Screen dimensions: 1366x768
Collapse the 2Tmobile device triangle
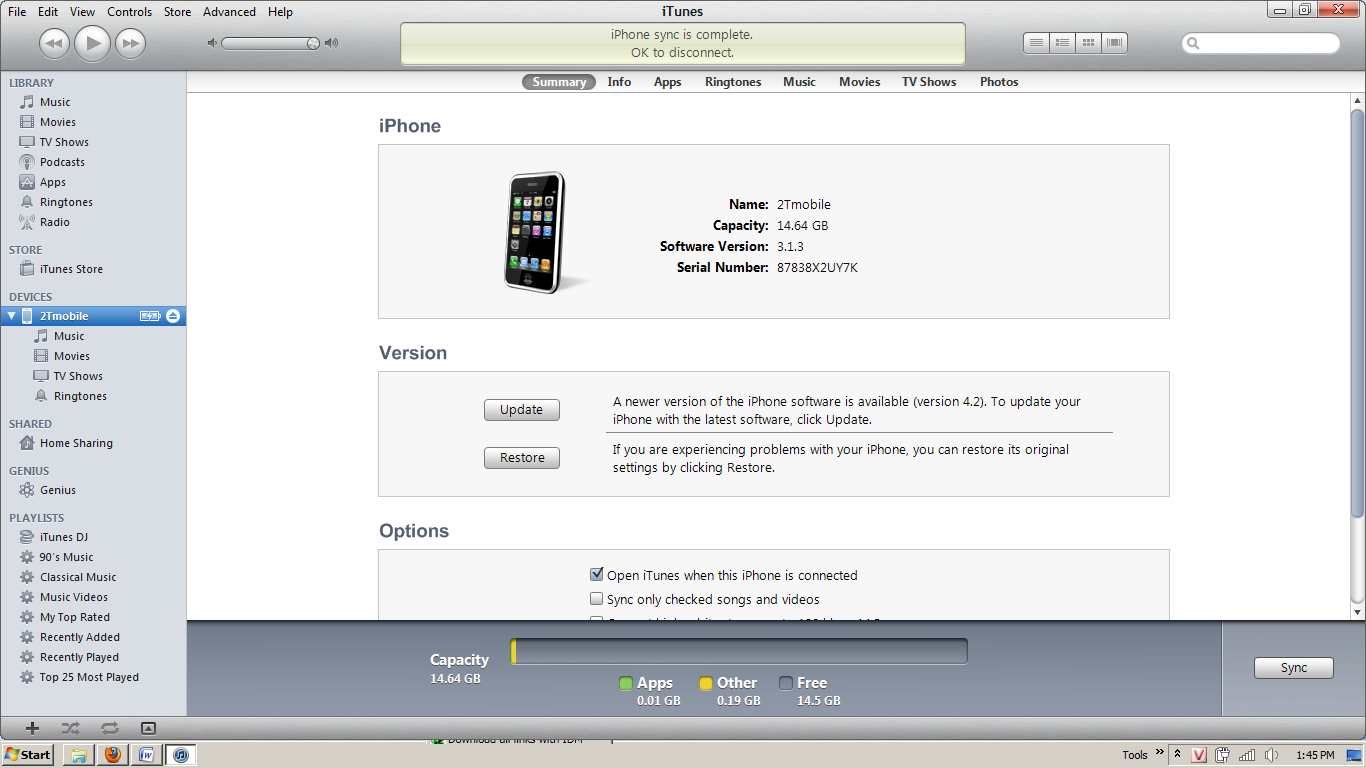(x=11, y=316)
